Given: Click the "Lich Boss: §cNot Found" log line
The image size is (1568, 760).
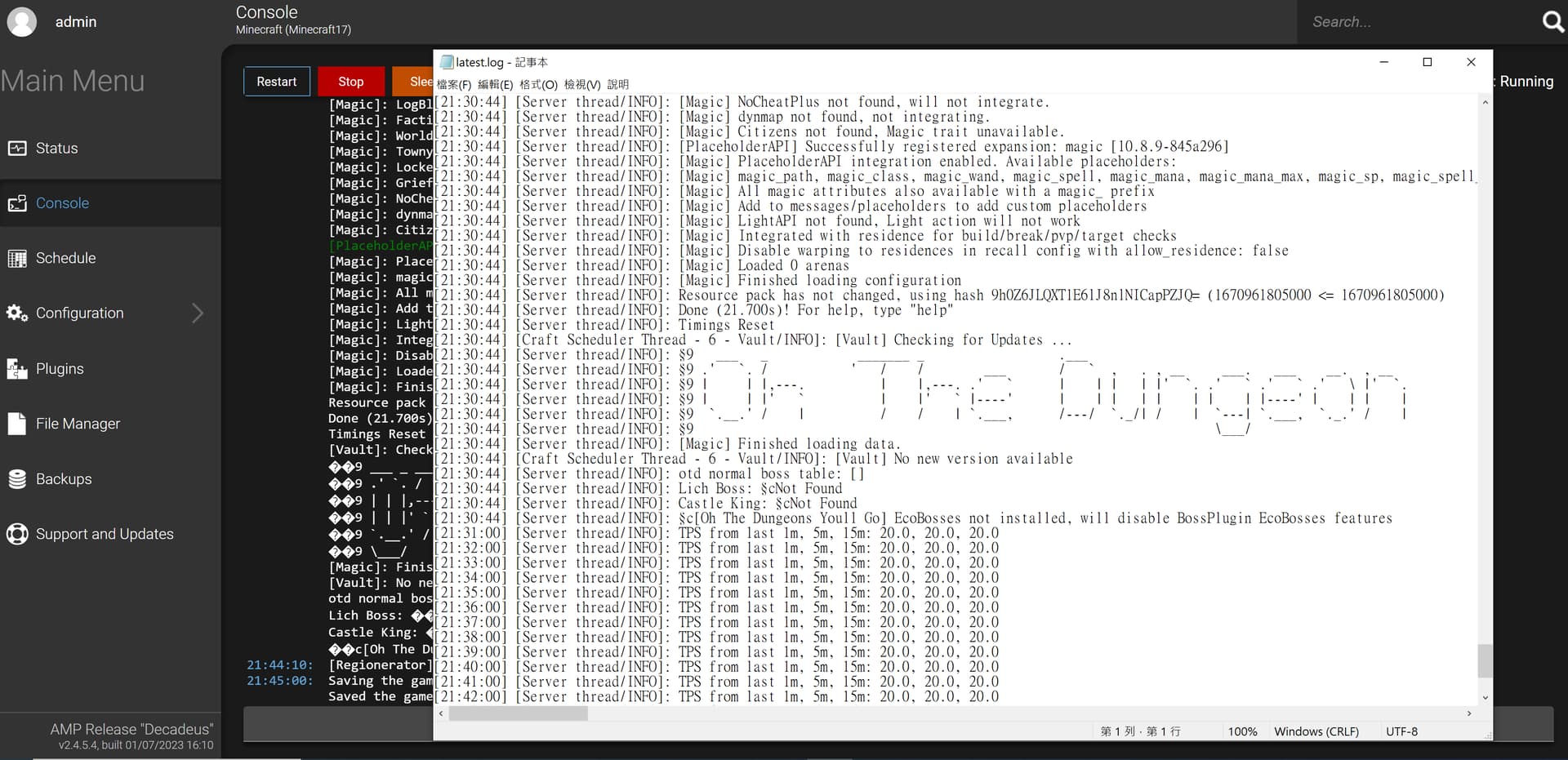Looking at the screenshot, I should tap(639, 488).
